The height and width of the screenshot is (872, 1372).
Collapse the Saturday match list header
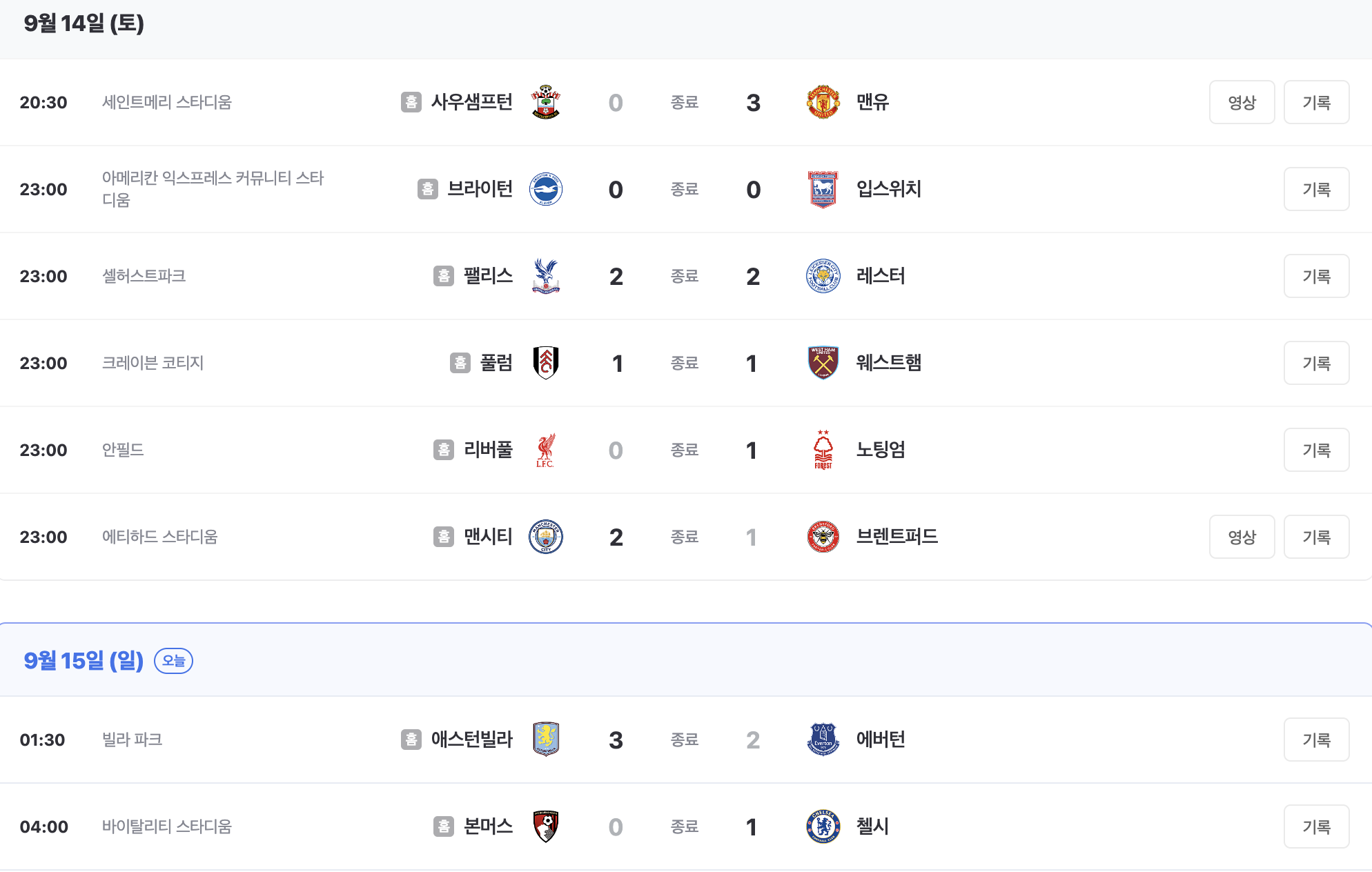coord(83,21)
